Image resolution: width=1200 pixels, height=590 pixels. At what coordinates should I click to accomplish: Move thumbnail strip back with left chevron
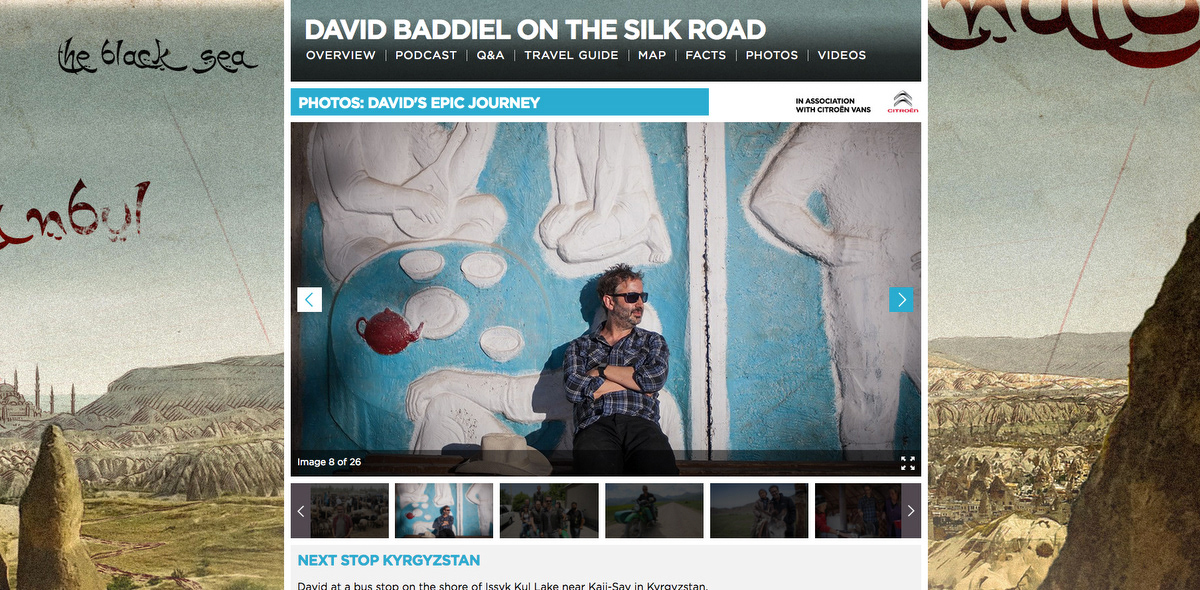[300, 510]
